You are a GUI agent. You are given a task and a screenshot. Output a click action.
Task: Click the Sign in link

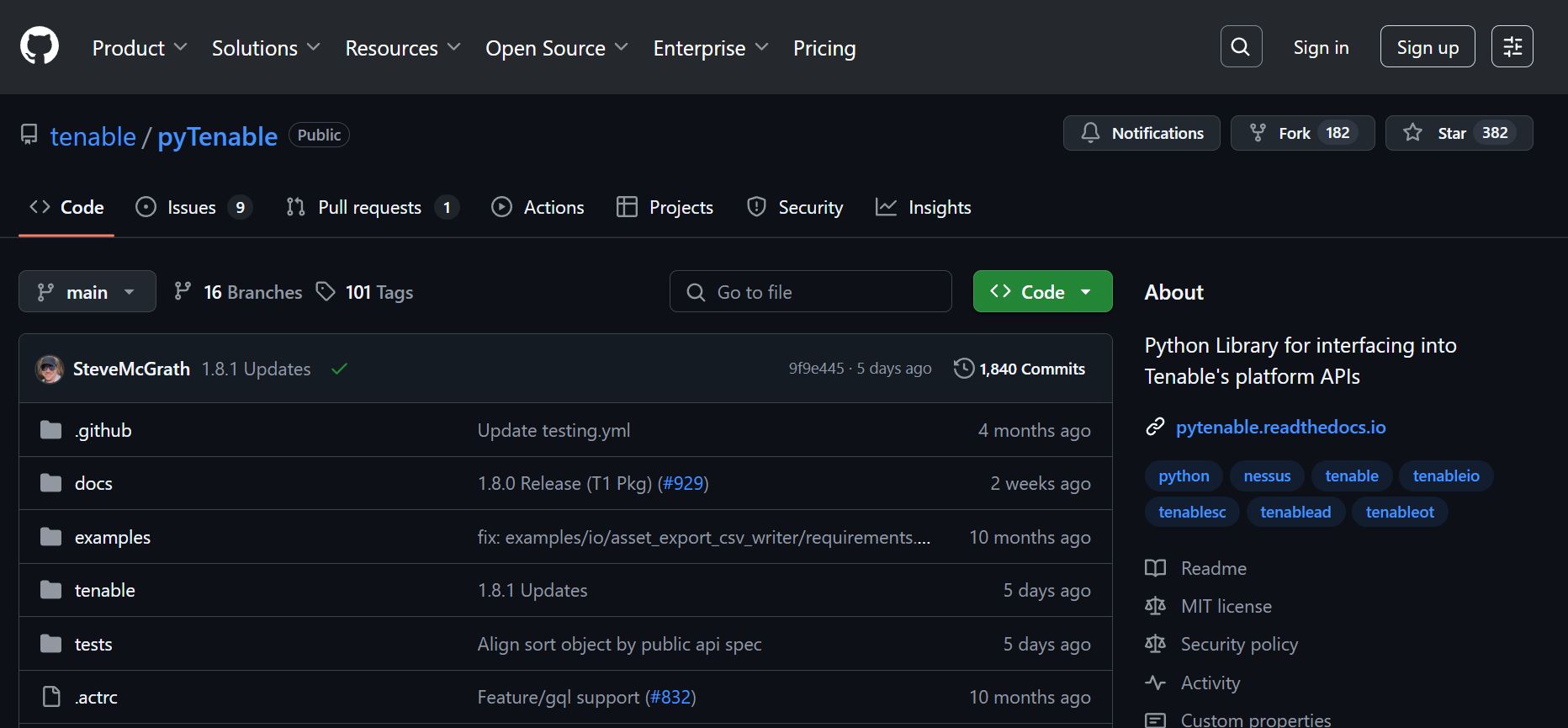1321,47
